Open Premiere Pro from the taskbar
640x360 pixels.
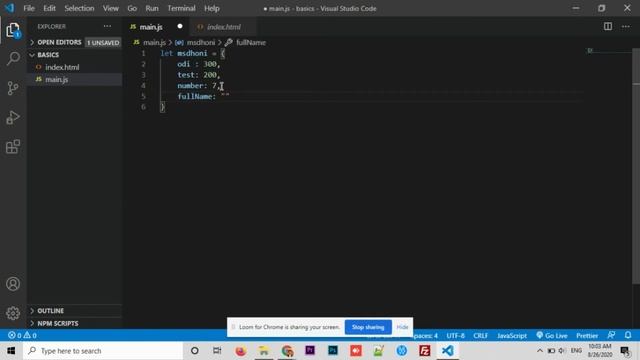coord(310,351)
